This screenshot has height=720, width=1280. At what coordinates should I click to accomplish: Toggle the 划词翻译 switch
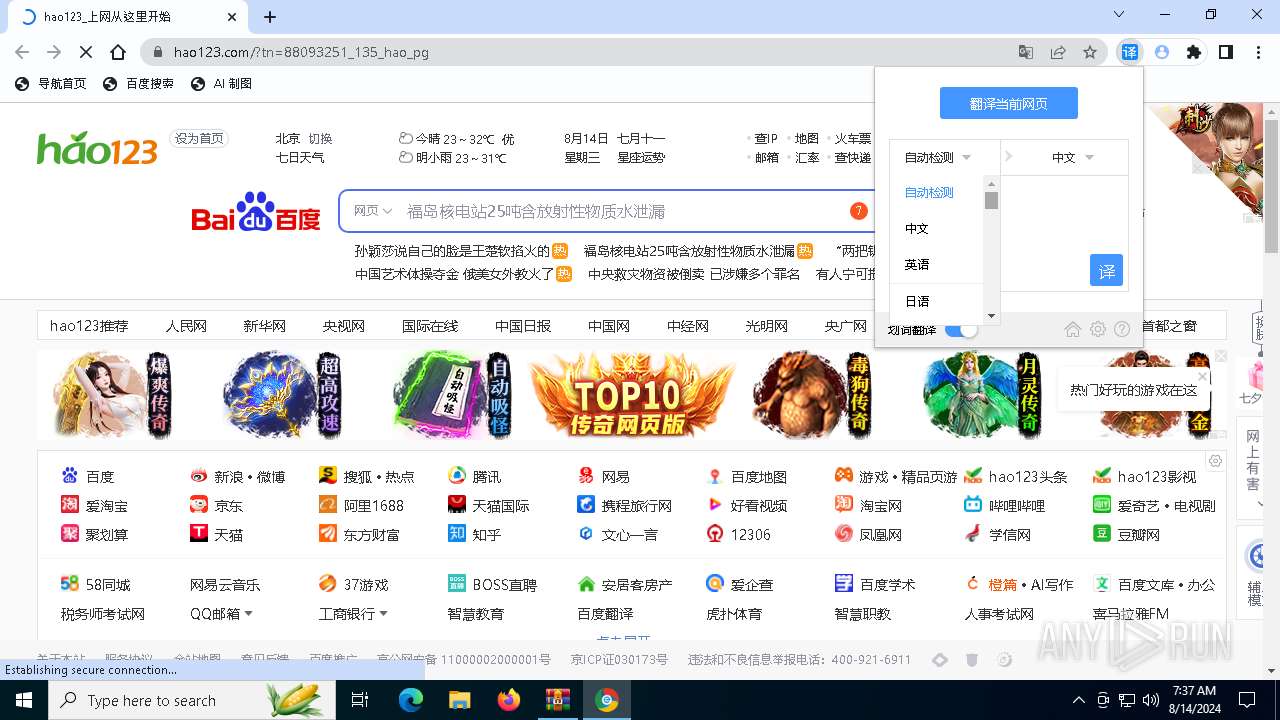(x=961, y=330)
